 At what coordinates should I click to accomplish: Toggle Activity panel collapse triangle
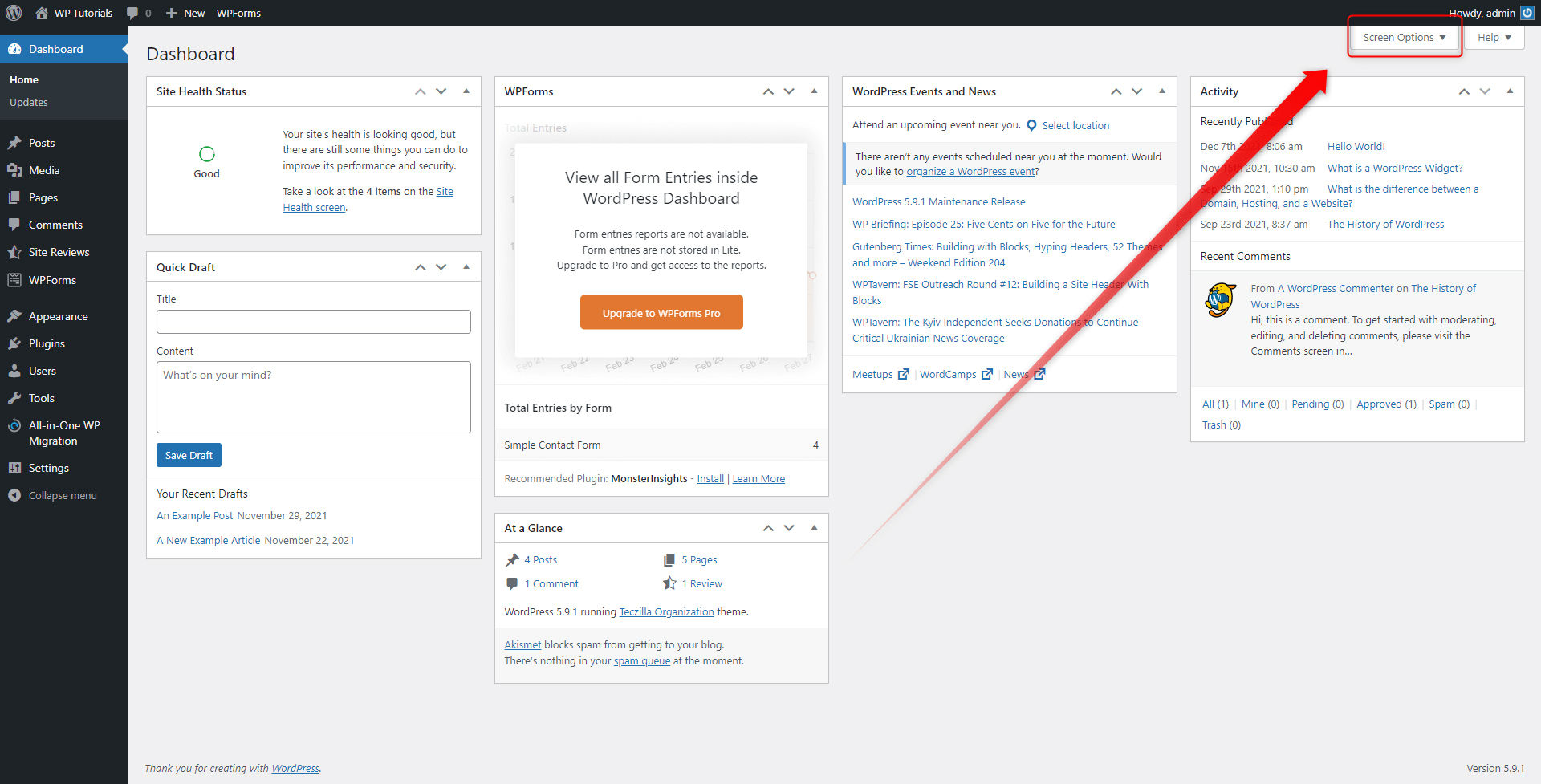pos(1510,91)
